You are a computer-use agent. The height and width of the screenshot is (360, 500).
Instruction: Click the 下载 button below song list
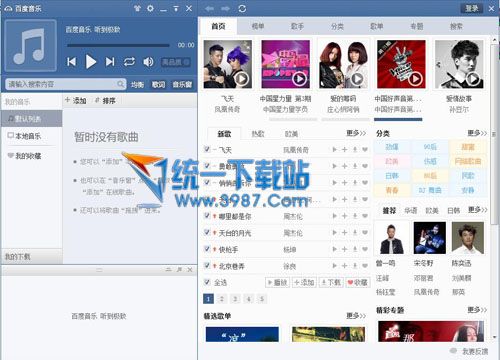coord(331,282)
